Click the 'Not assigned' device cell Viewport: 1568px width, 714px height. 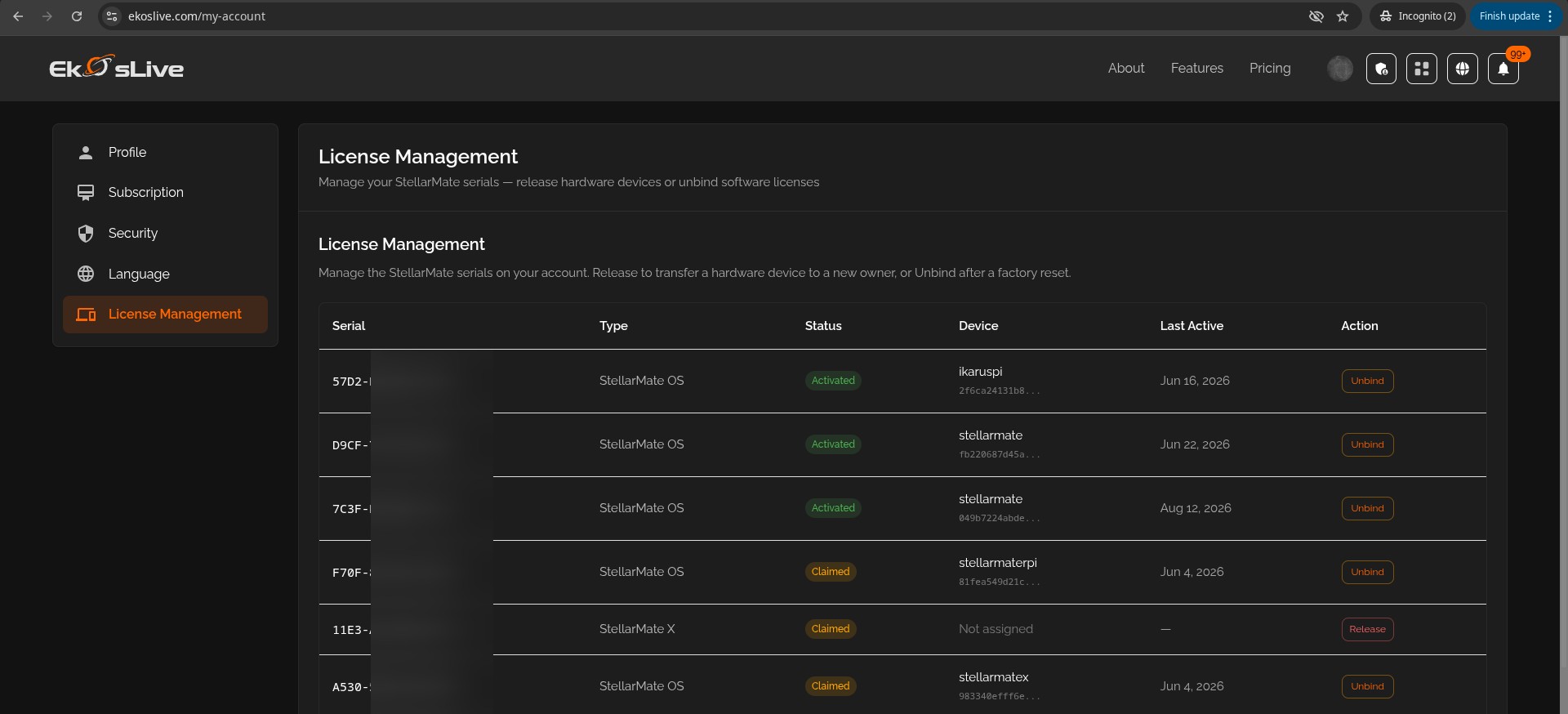pyautogui.click(x=996, y=629)
